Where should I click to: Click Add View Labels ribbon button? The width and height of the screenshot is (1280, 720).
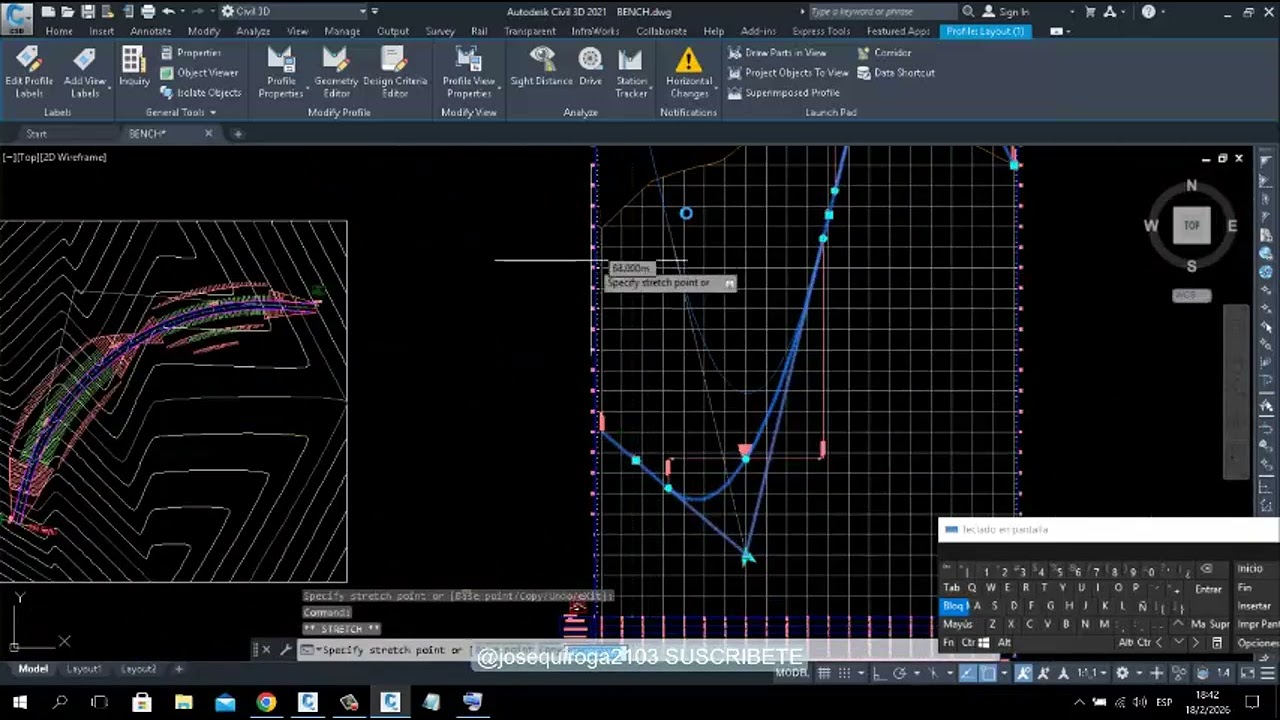(85, 73)
